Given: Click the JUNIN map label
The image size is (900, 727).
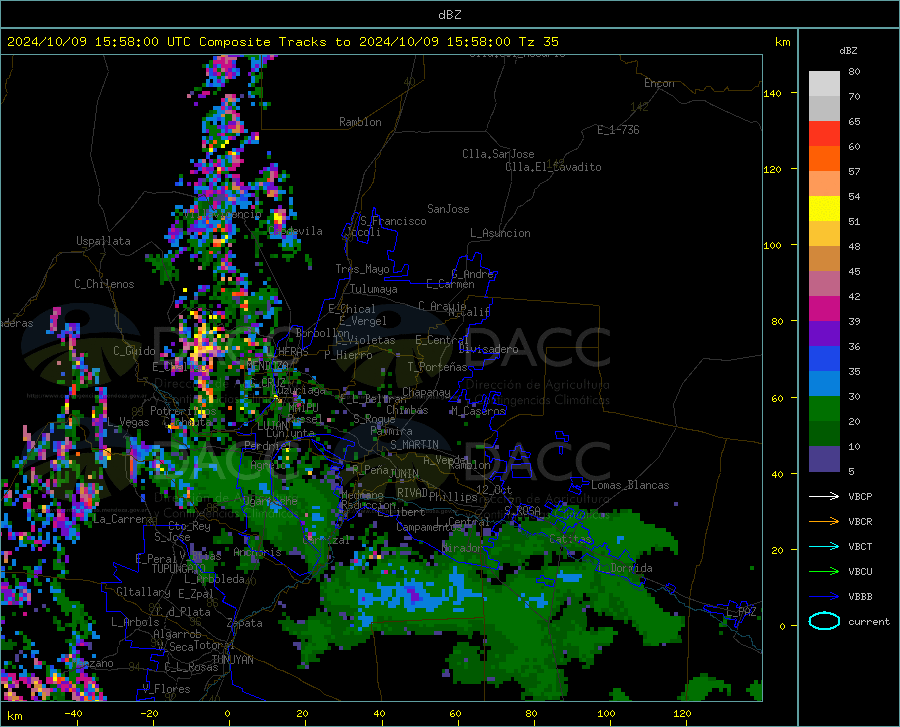Looking at the screenshot, I should [404, 474].
